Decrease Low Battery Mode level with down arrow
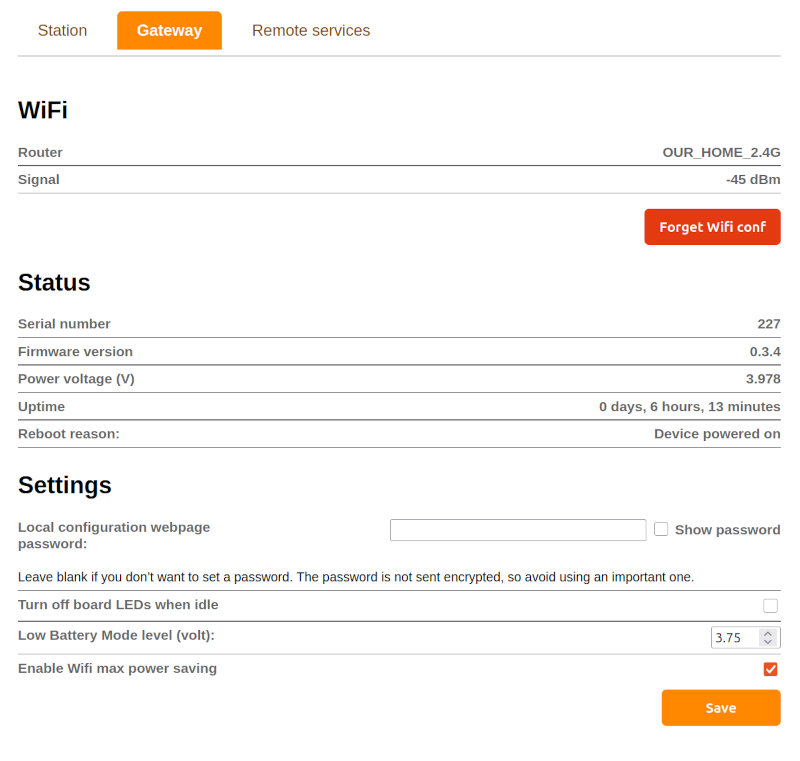This screenshot has height=761, width=800. [767, 642]
